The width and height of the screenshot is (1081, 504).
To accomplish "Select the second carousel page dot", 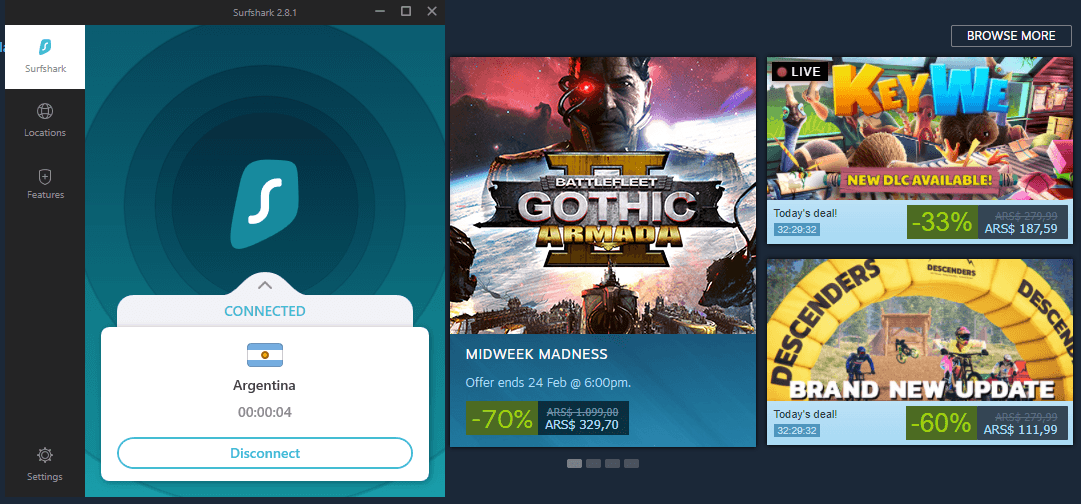I will [594, 463].
